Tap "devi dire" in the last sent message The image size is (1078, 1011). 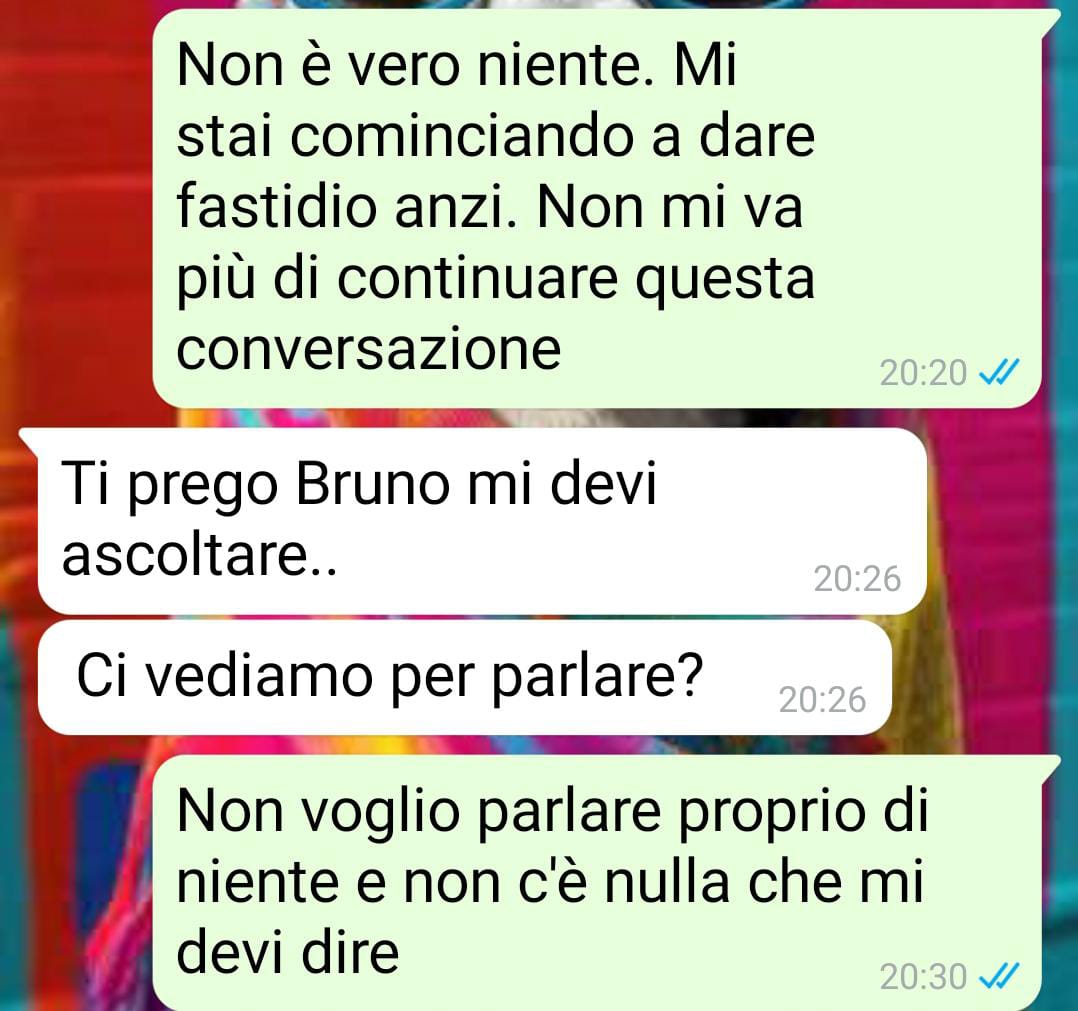[x=287, y=952]
